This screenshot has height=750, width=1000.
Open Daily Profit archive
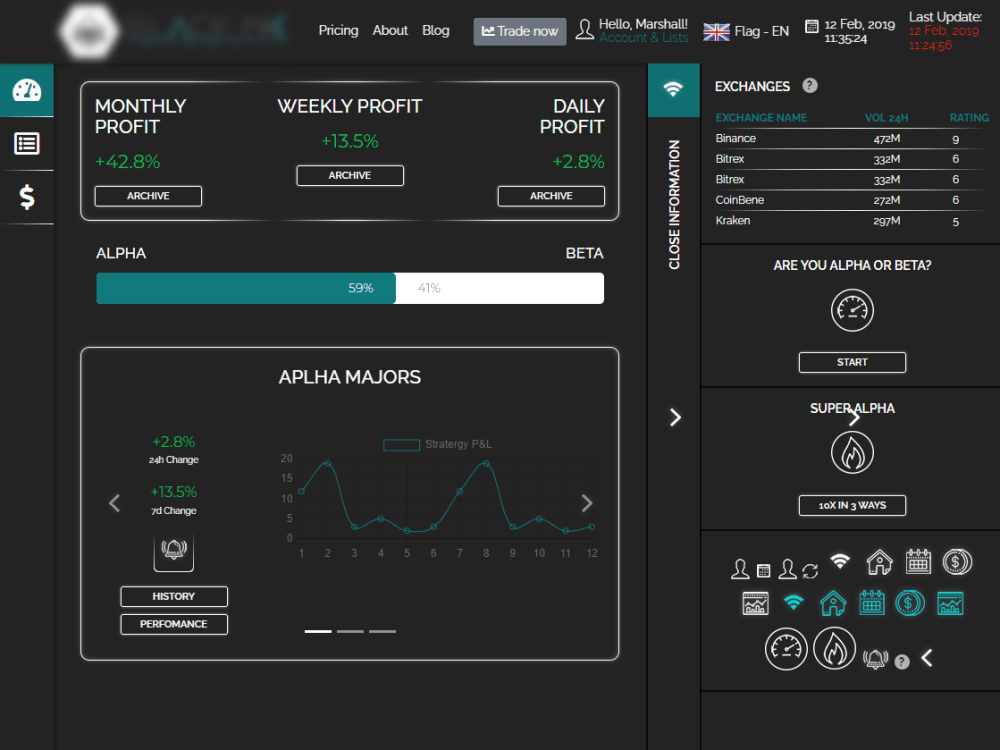tap(551, 196)
